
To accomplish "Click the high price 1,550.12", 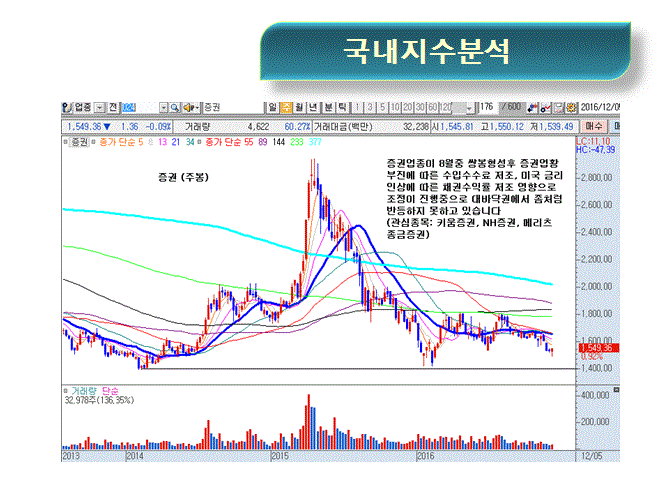I will click(507, 127).
